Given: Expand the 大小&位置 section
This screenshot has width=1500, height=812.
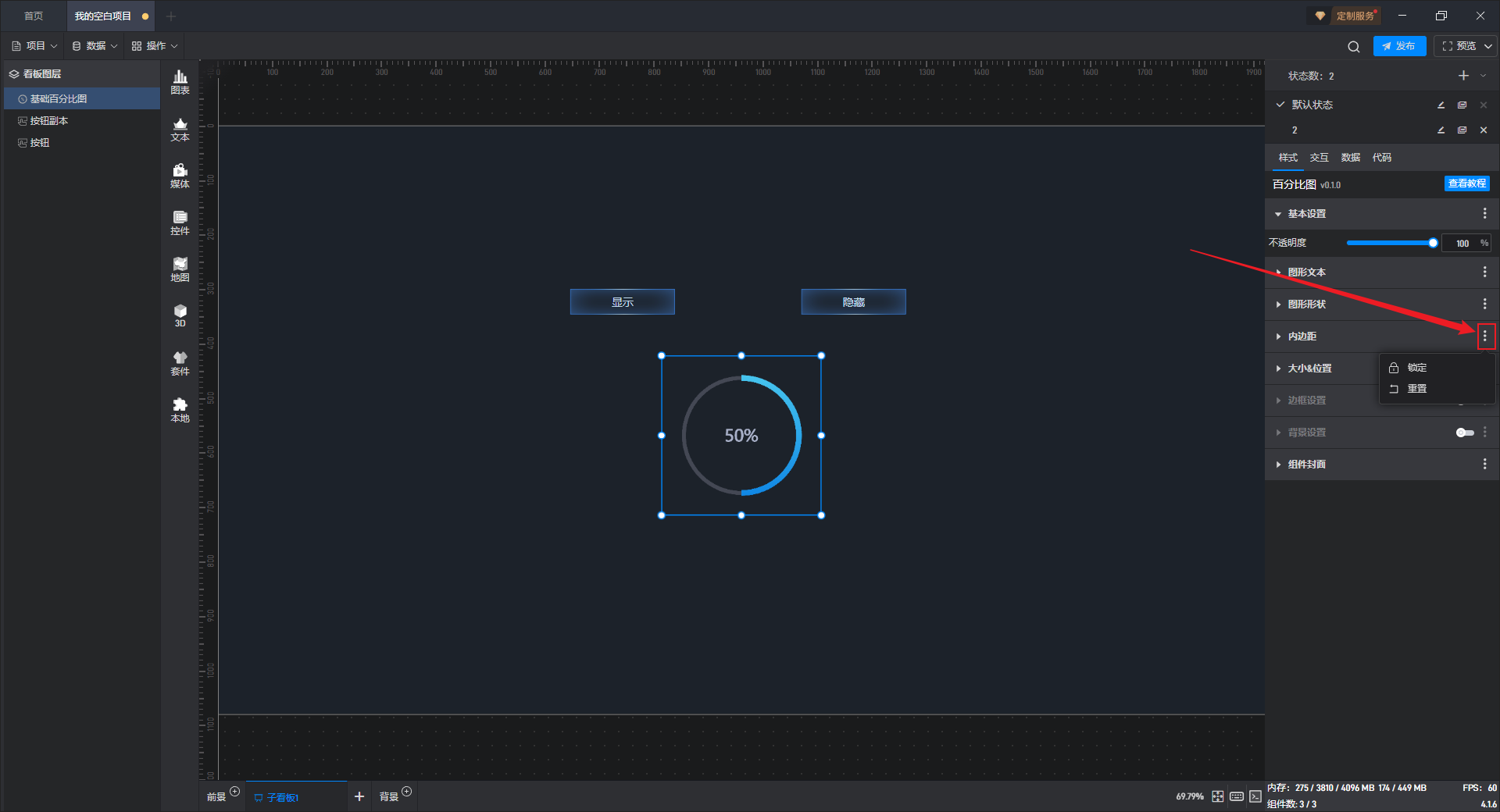Looking at the screenshot, I should [1278, 368].
